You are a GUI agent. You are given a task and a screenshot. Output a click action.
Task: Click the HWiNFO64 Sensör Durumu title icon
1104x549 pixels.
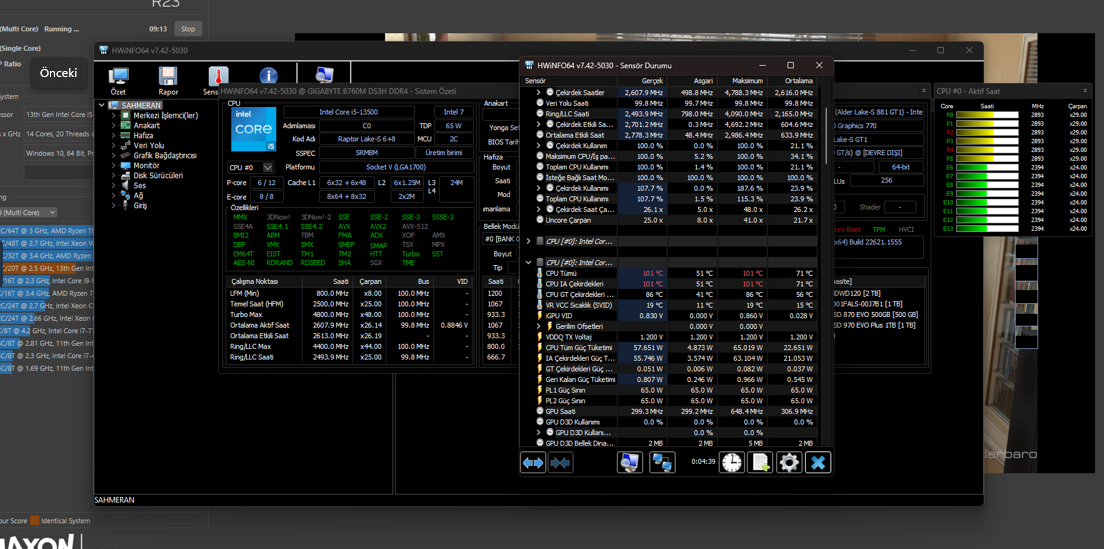(529, 65)
